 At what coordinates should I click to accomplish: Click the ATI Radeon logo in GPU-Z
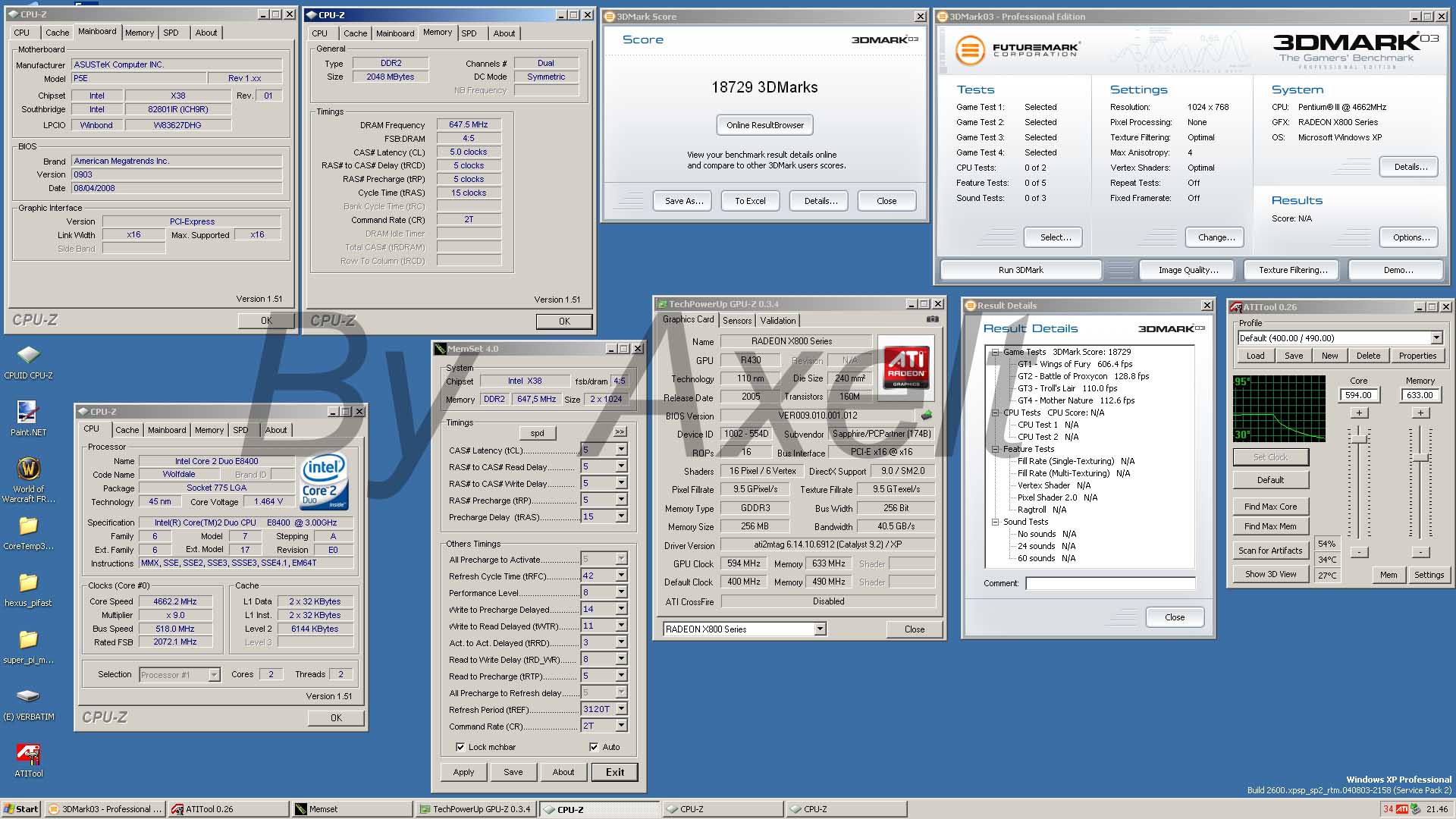(906, 367)
